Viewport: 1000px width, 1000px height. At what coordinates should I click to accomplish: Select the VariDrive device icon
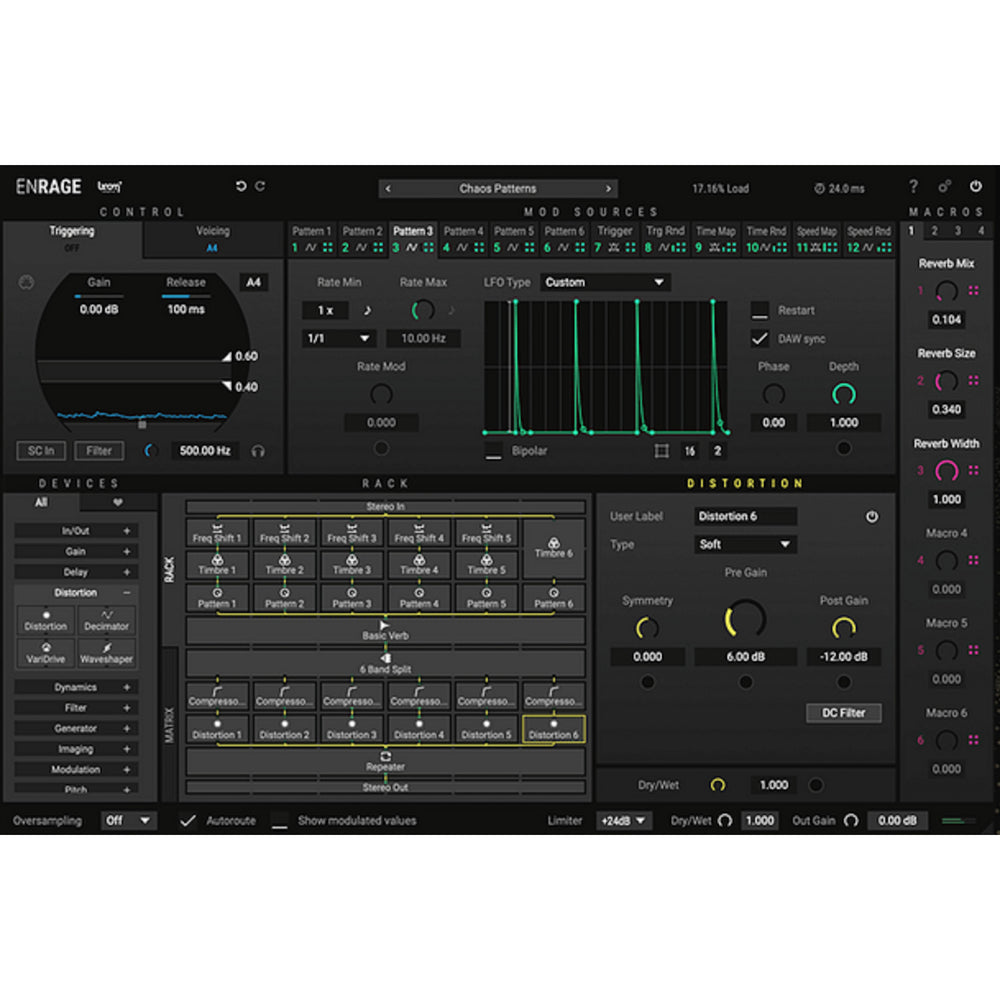pos(45,653)
